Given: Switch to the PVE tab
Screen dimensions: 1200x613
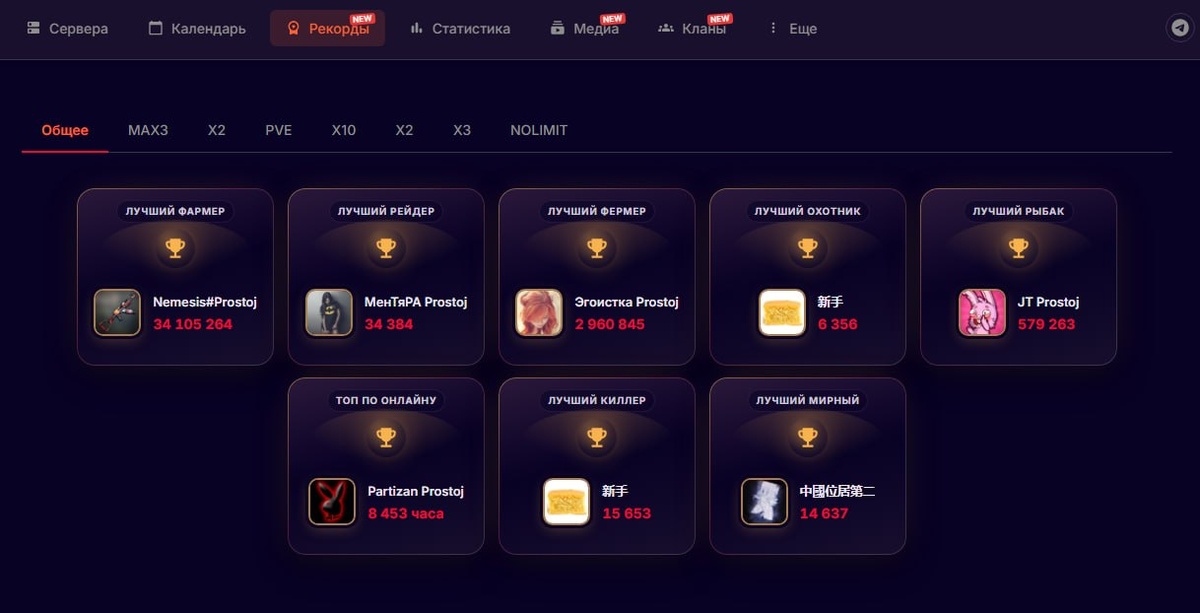Looking at the screenshot, I should click(x=279, y=131).
